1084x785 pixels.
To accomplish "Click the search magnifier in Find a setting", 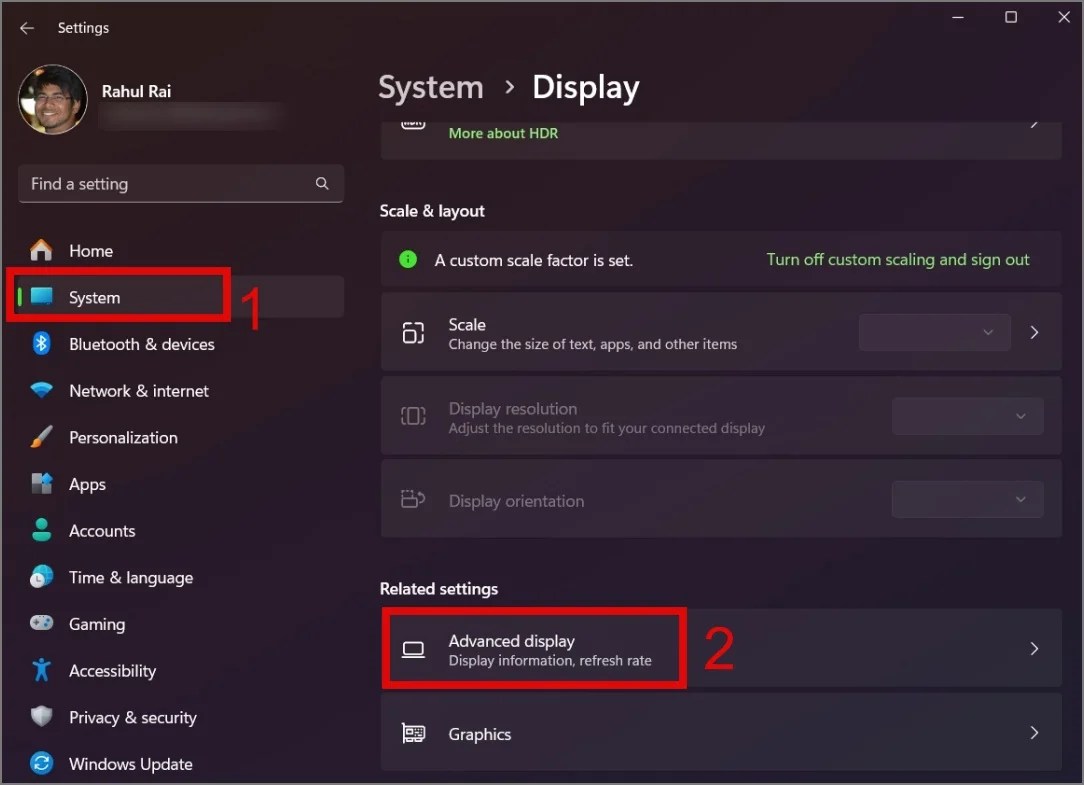I will click(322, 184).
